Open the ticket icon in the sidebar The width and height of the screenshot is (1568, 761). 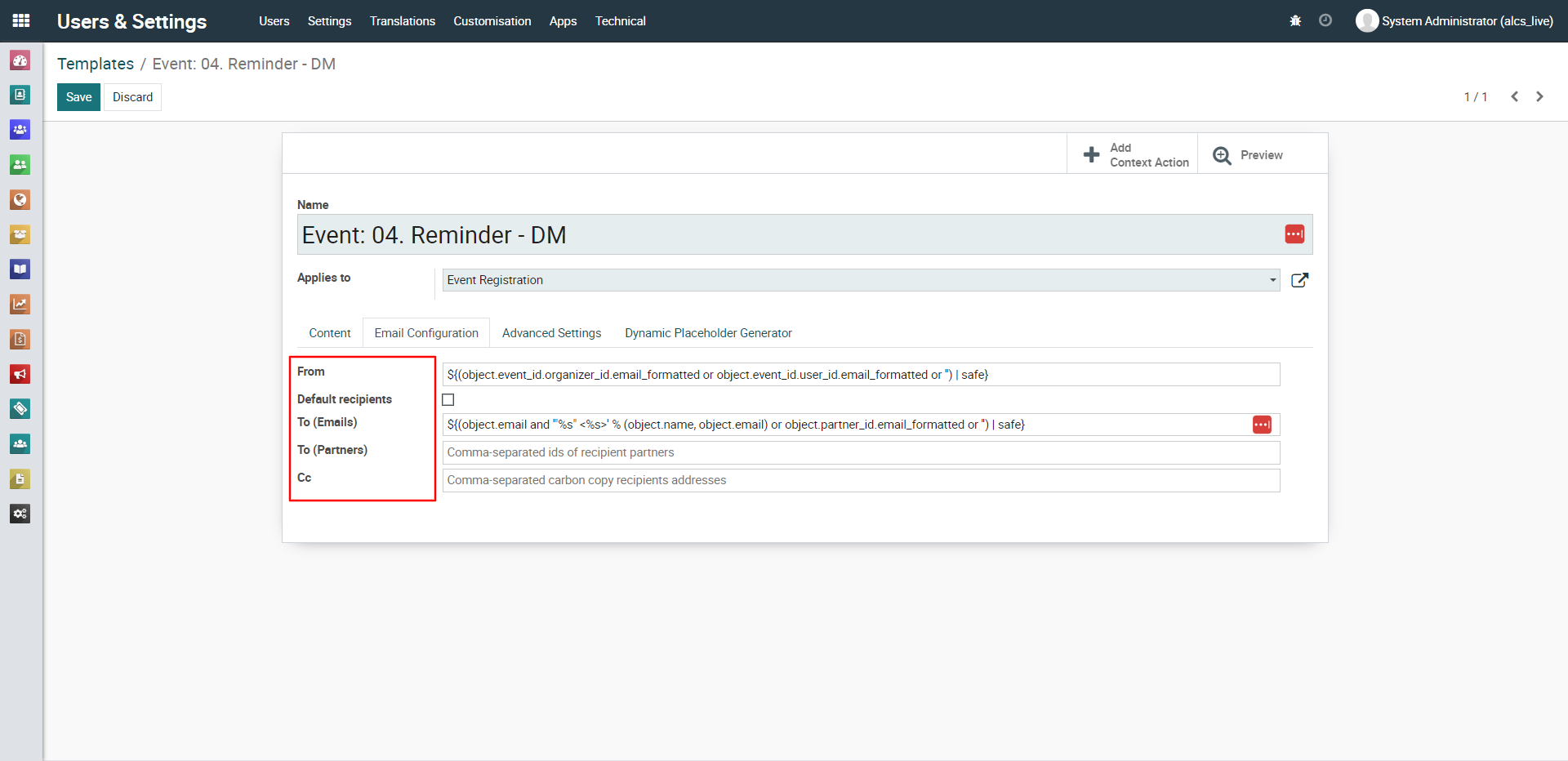tap(20, 408)
